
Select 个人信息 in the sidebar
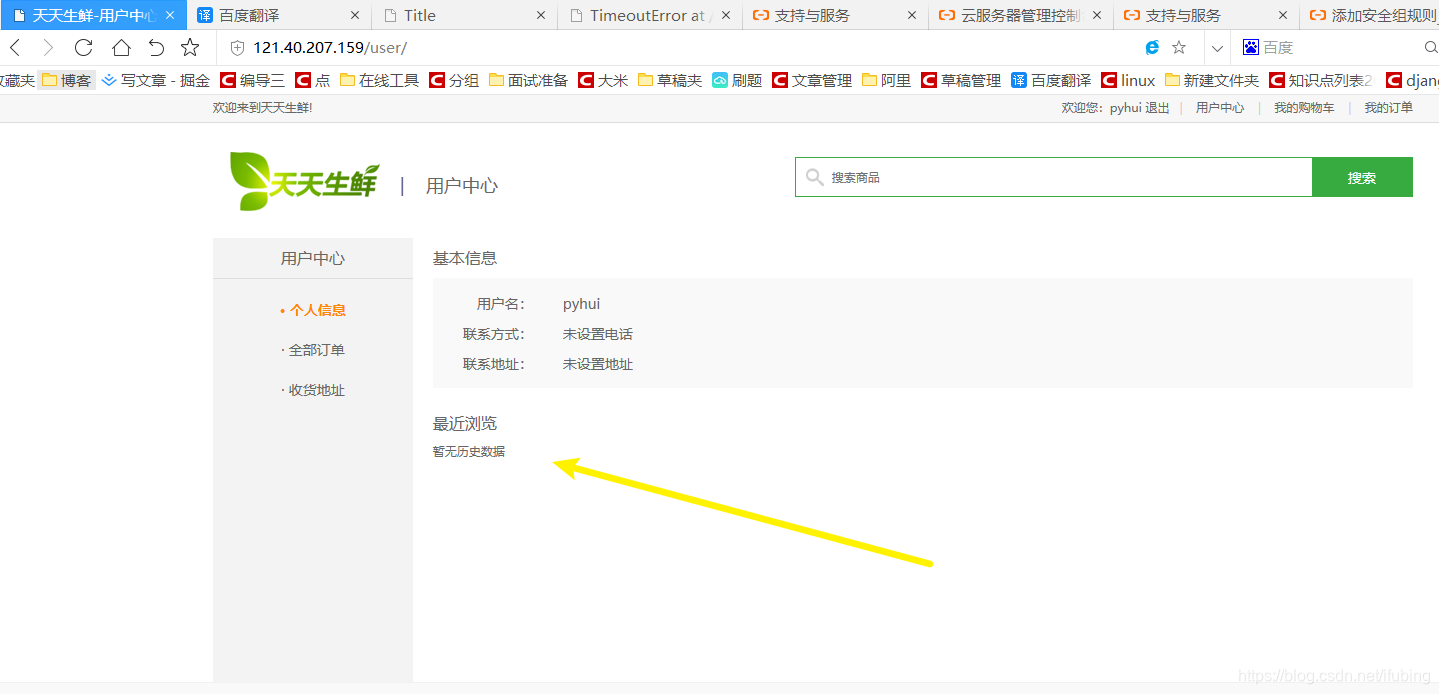point(317,310)
